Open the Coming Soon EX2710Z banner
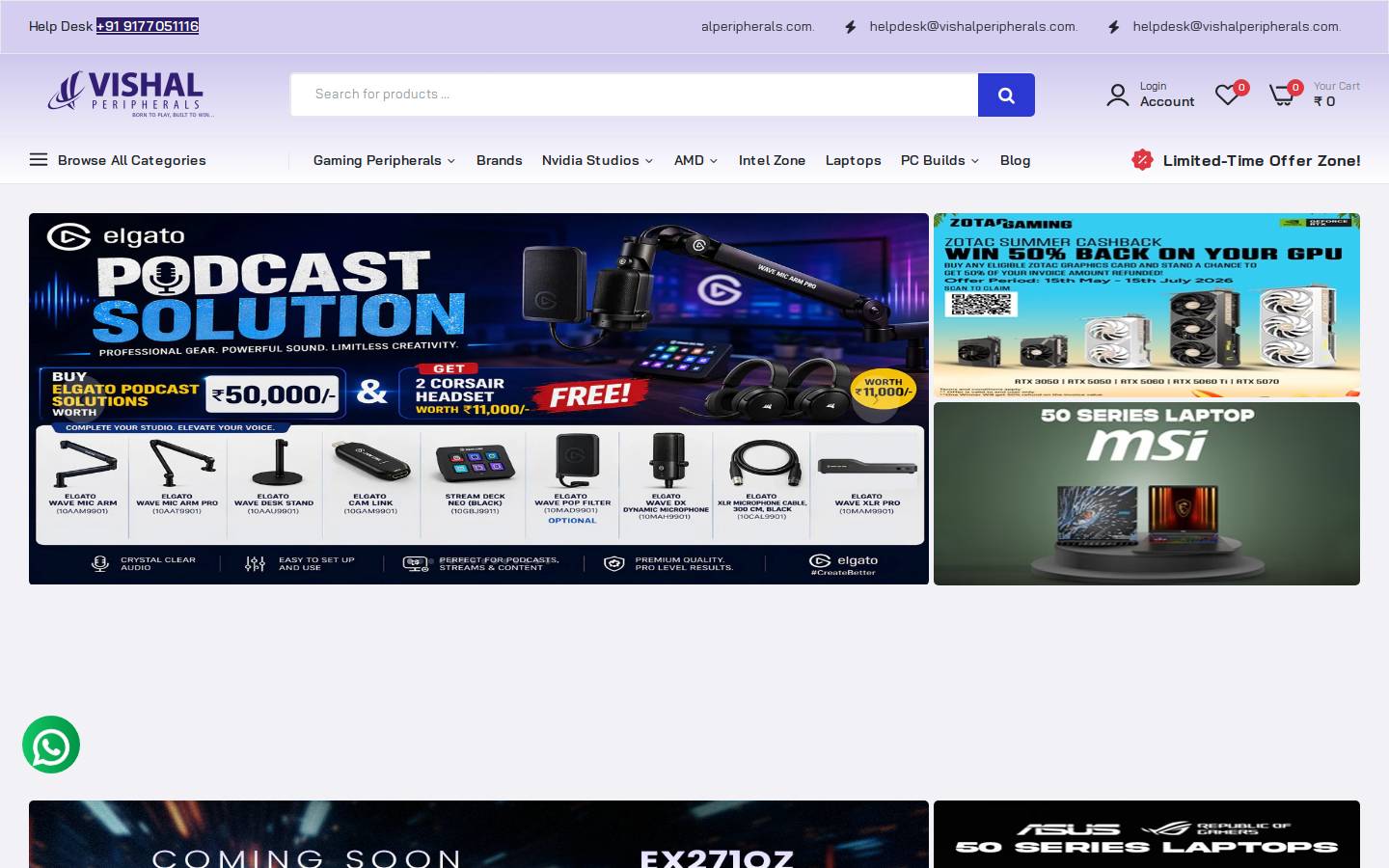1389x868 pixels. click(478, 834)
